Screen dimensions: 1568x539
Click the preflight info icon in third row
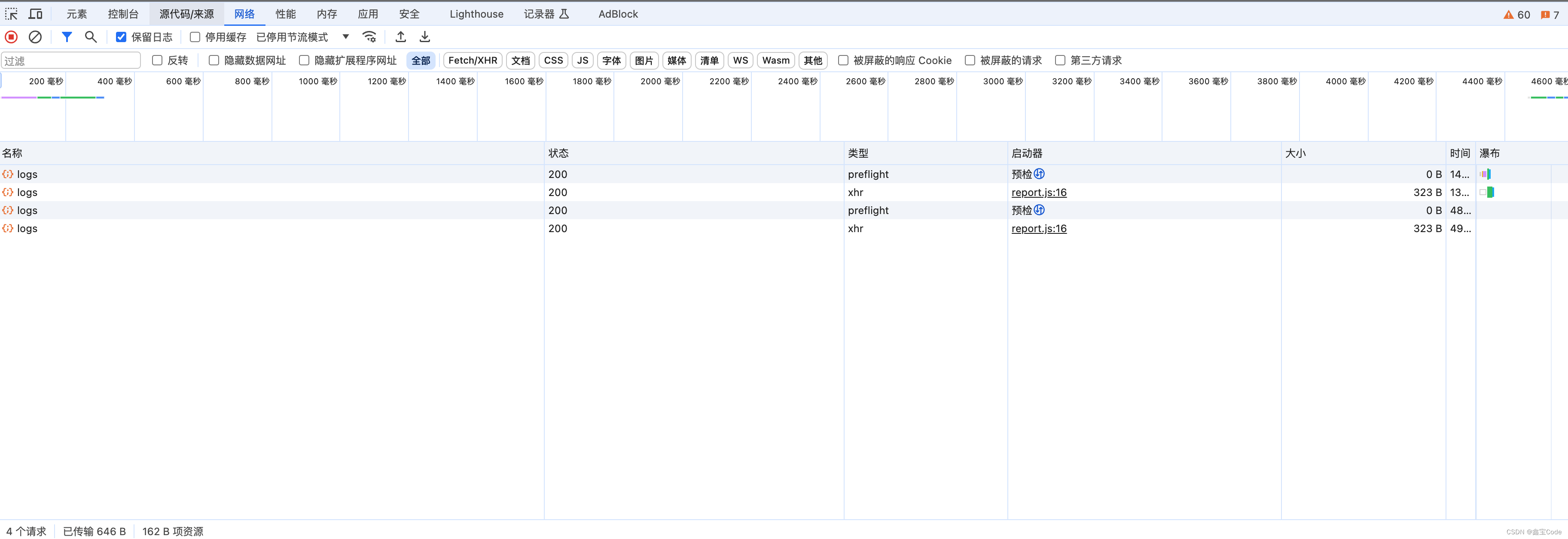[x=1039, y=209]
